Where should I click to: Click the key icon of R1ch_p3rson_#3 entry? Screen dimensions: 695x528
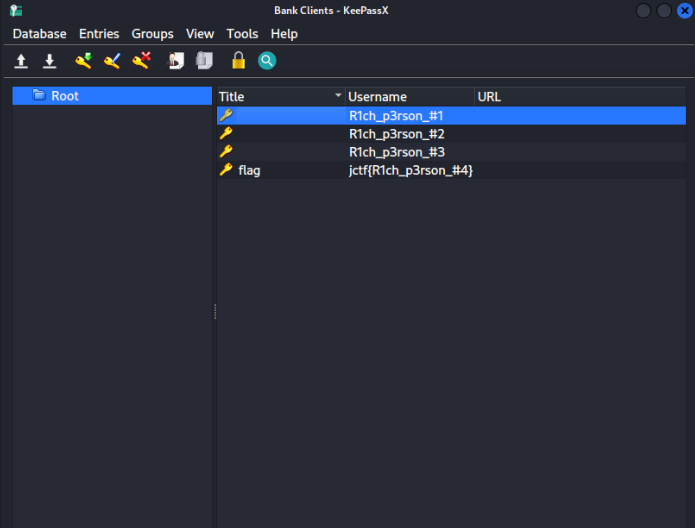point(226,151)
